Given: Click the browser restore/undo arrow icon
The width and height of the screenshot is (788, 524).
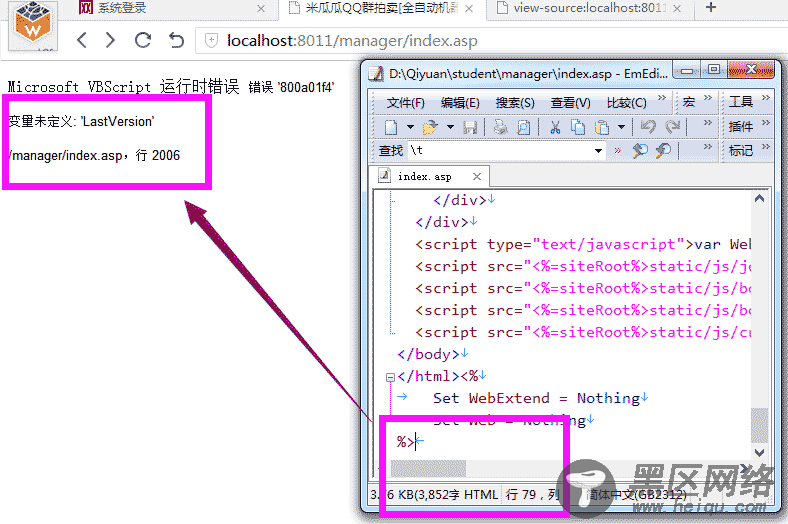Looking at the screenshot, I should tap(176, 40).
